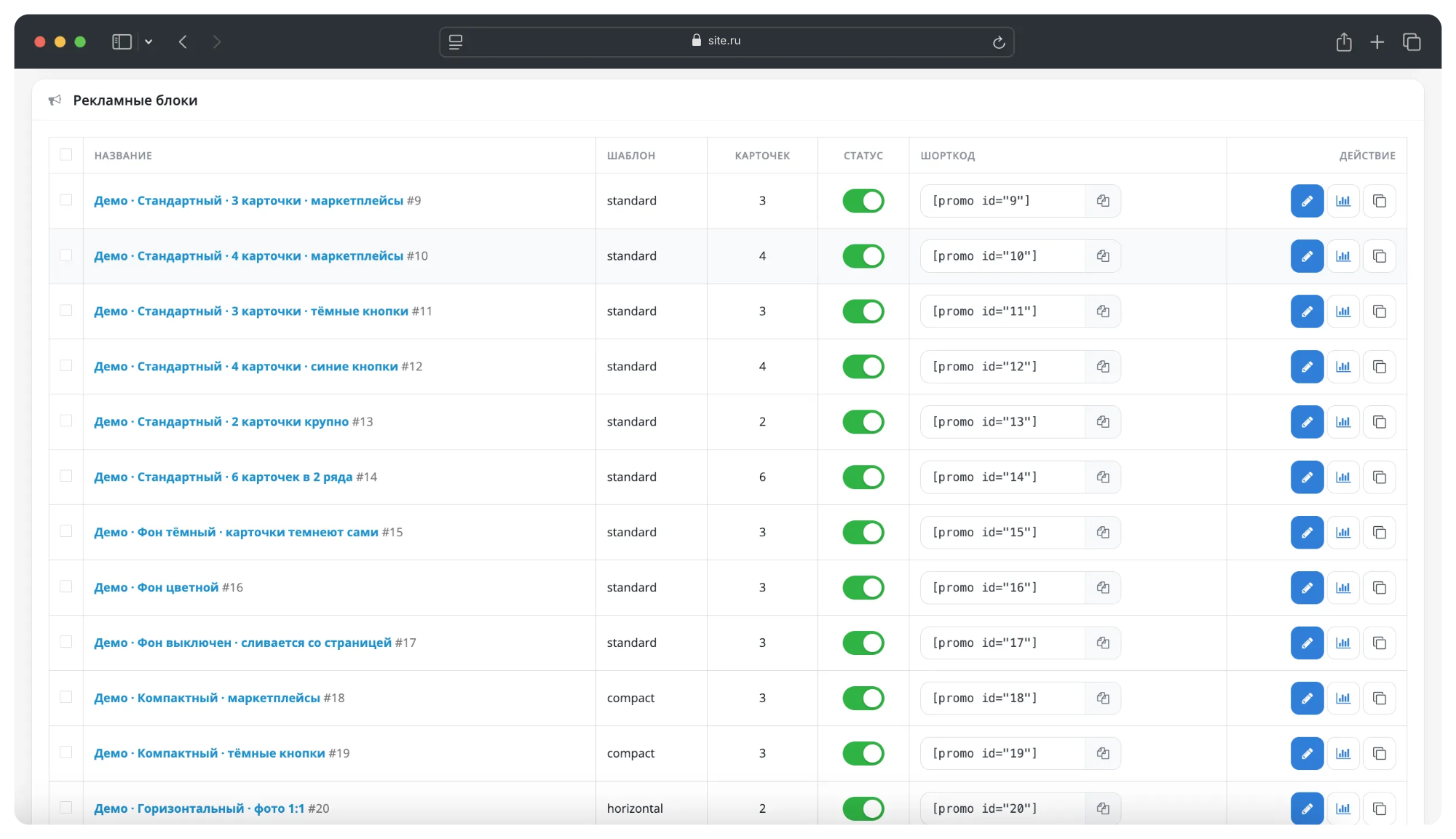The image size is (1456, 839).
Task: Show statistics chart for block #18
Action: 1343,699
